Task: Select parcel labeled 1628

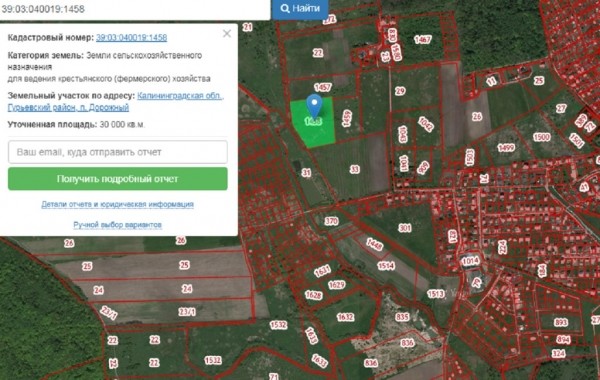Action: [313, 295]
